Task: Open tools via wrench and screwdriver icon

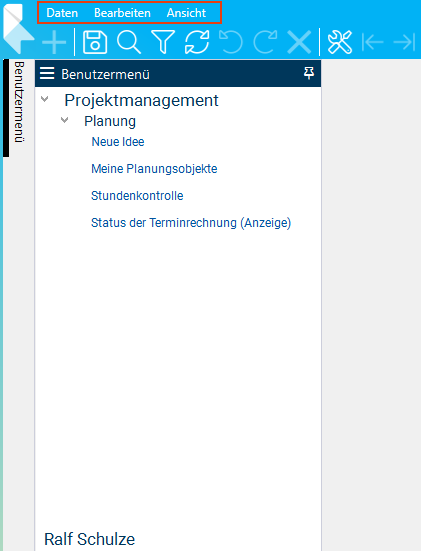Action: 339,42
